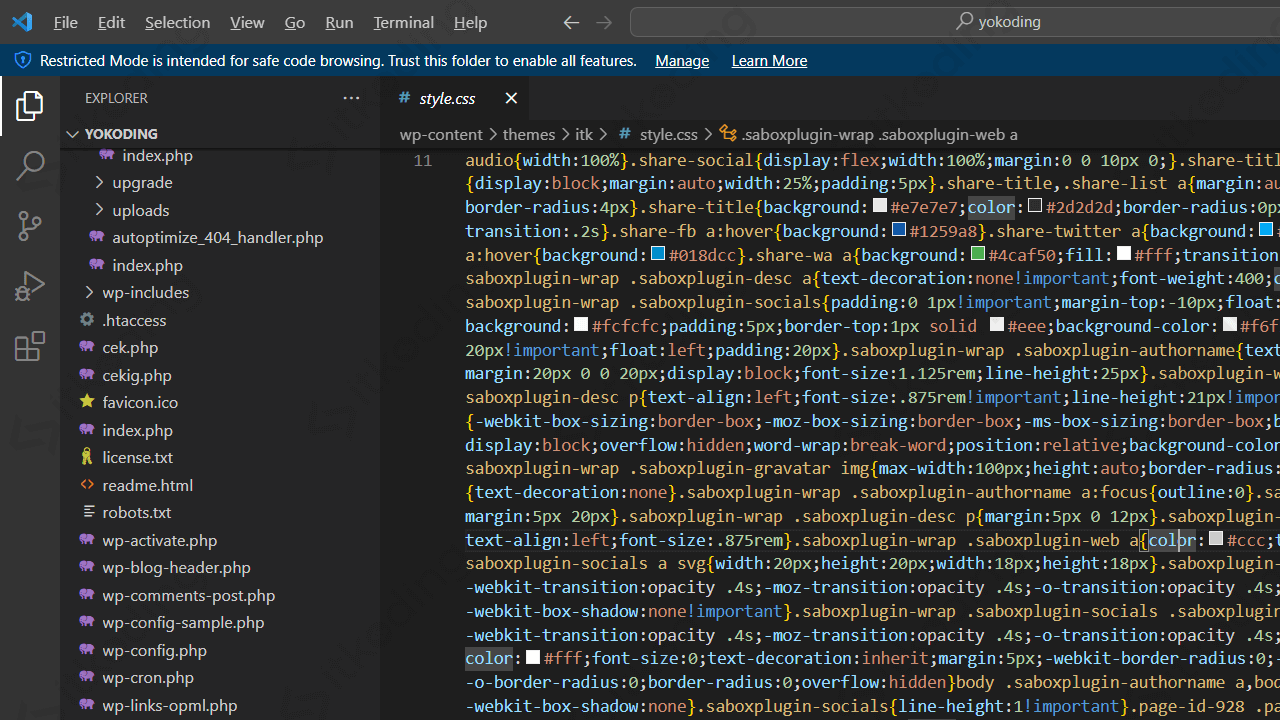Click line number 11 in the gutter

click(423, 160)
